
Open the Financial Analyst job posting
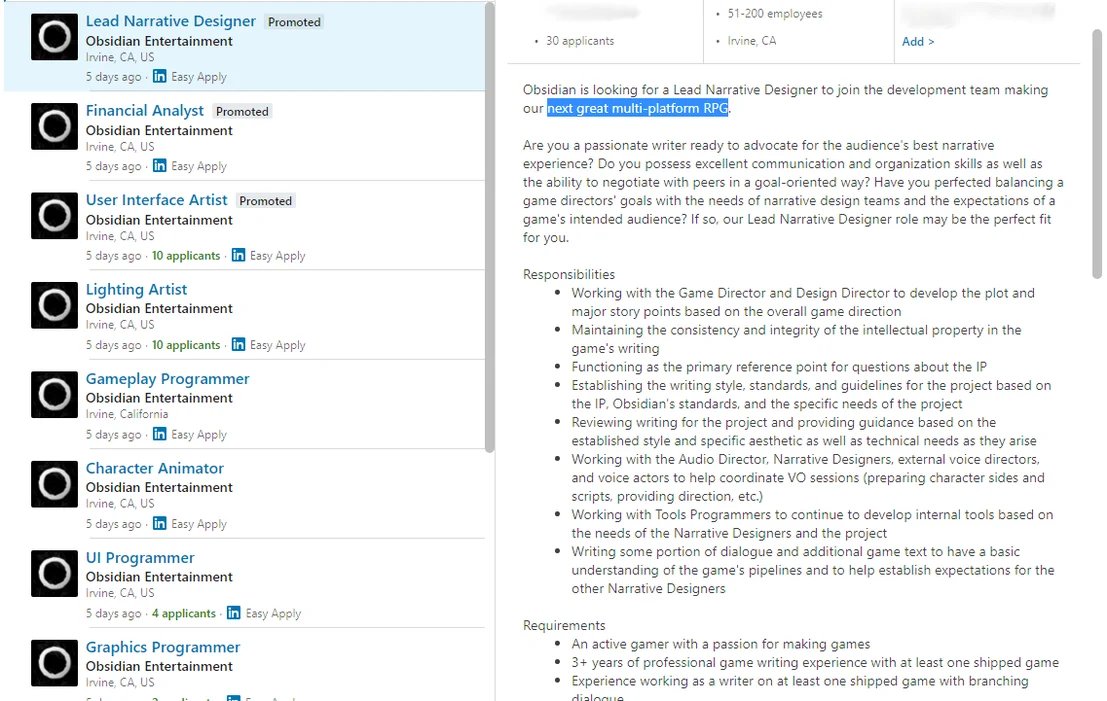click(144, 111)
